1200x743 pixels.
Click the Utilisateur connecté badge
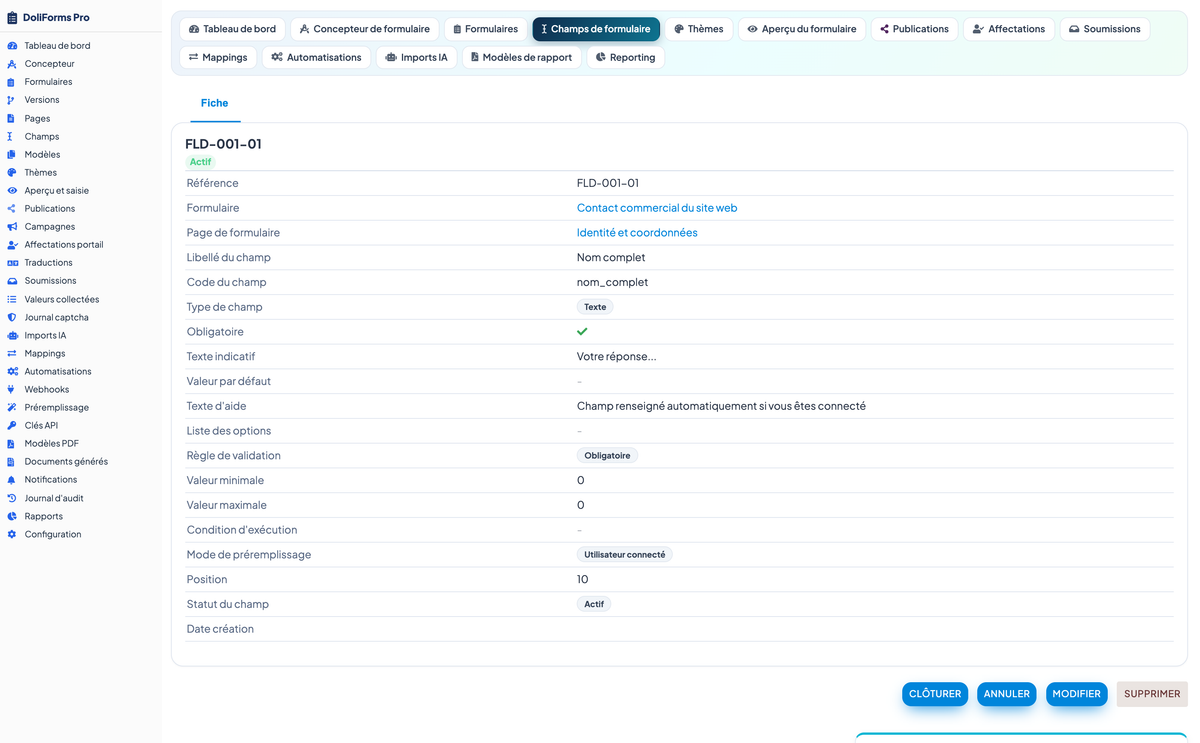pos(625,555)
